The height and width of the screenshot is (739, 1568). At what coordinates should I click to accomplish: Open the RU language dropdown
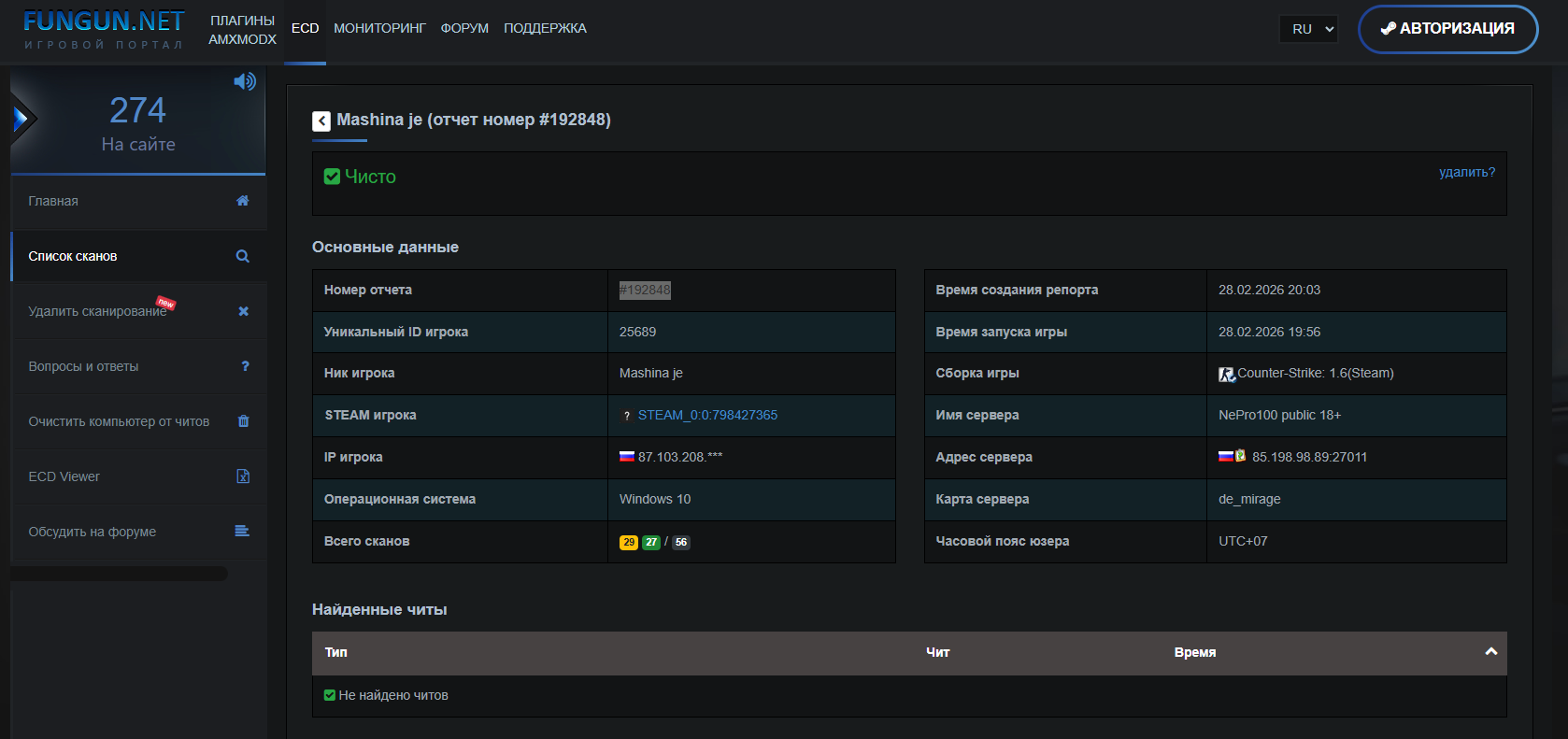point(1308,29)
